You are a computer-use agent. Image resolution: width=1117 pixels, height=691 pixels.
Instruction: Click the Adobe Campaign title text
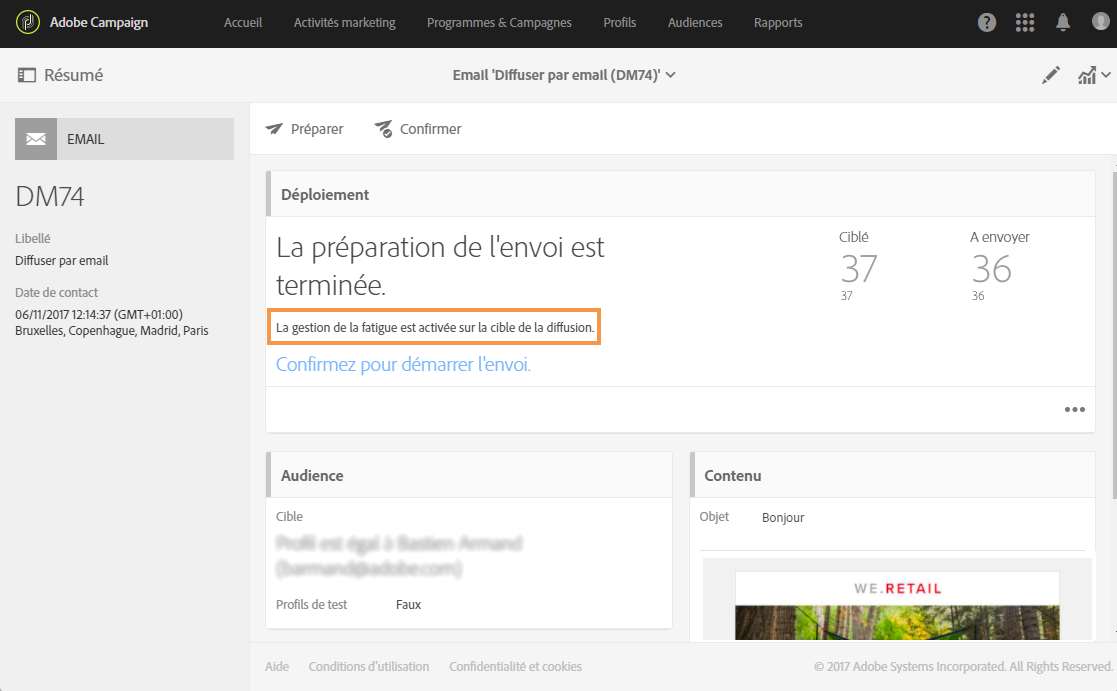[99, 23]
